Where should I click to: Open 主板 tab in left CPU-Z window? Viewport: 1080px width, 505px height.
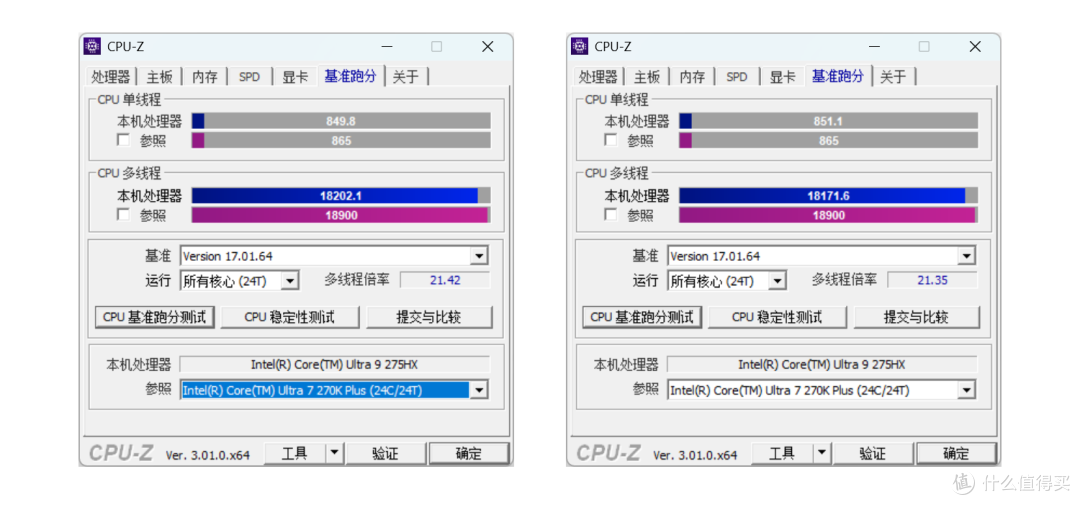(160, 76)
